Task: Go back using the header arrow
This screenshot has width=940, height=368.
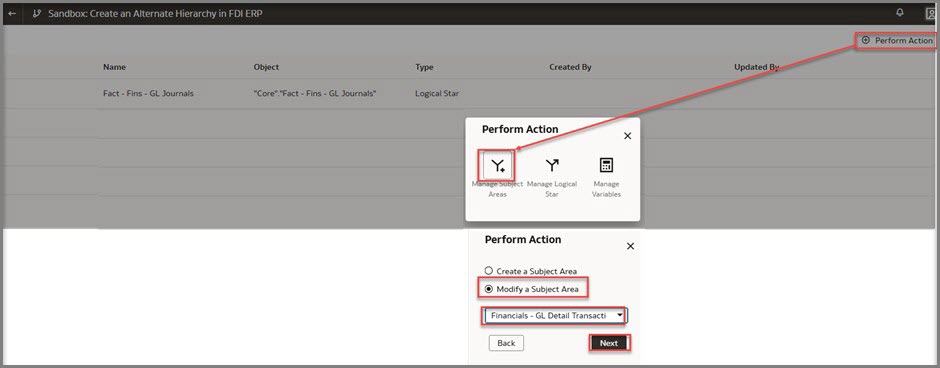Action: click(x=12, y=13)
